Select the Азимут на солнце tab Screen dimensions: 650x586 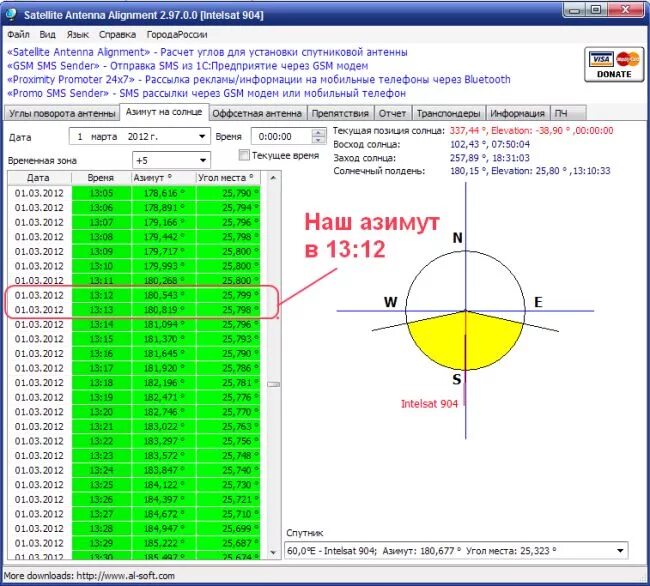click(164, 112)
